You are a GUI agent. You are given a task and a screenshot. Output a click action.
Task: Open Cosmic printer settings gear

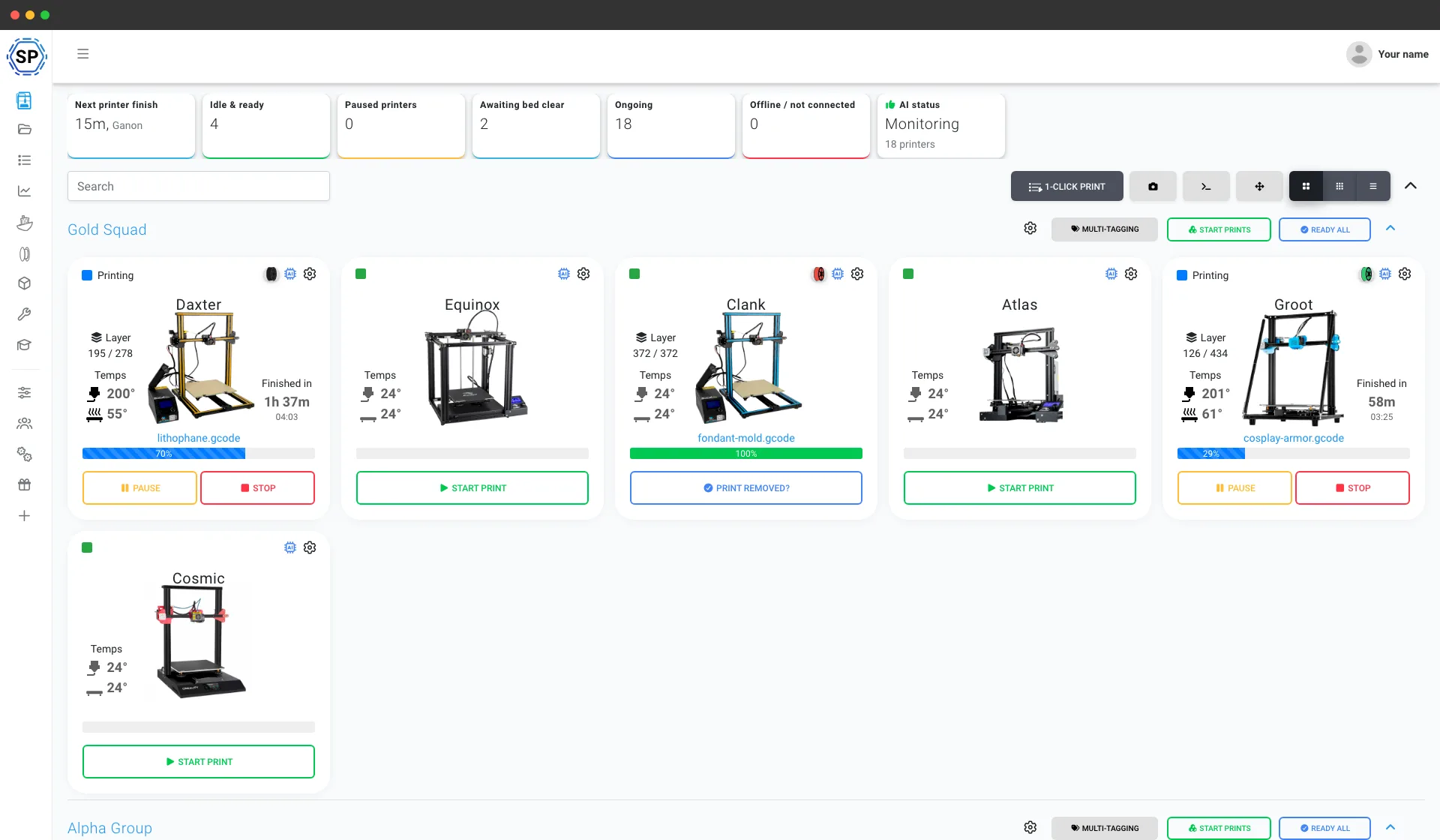click(x=310, y=547)
